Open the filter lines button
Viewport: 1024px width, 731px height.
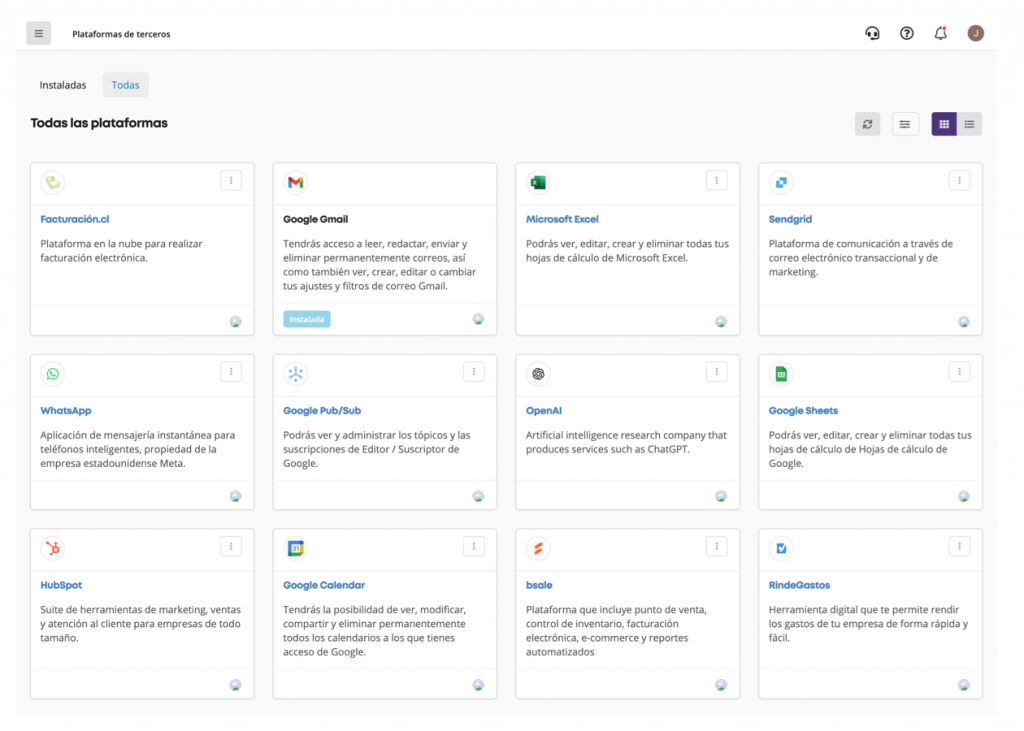(x=904, y=124)
